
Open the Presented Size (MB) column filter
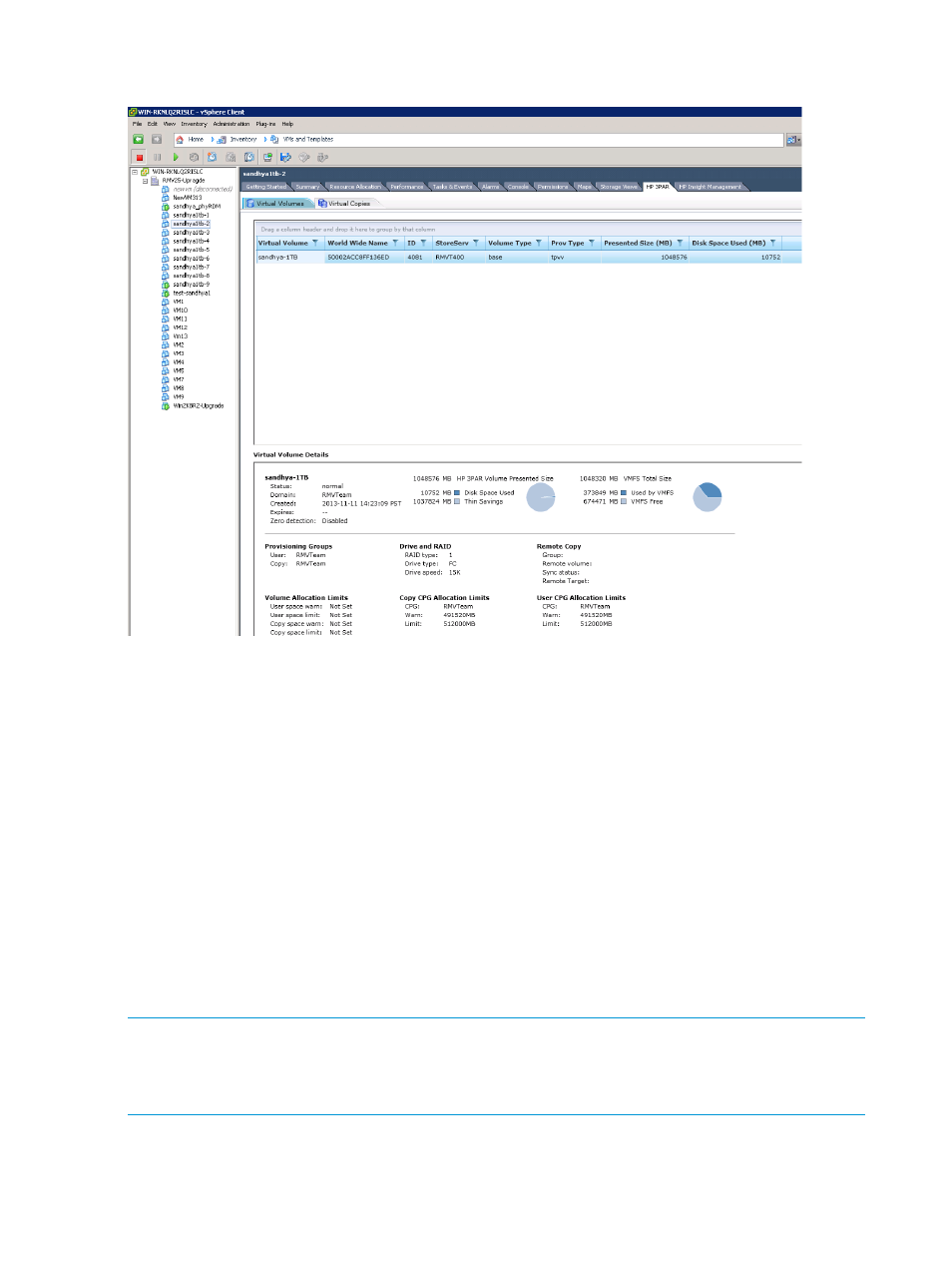pyautogui.click(x=680, y=243)
